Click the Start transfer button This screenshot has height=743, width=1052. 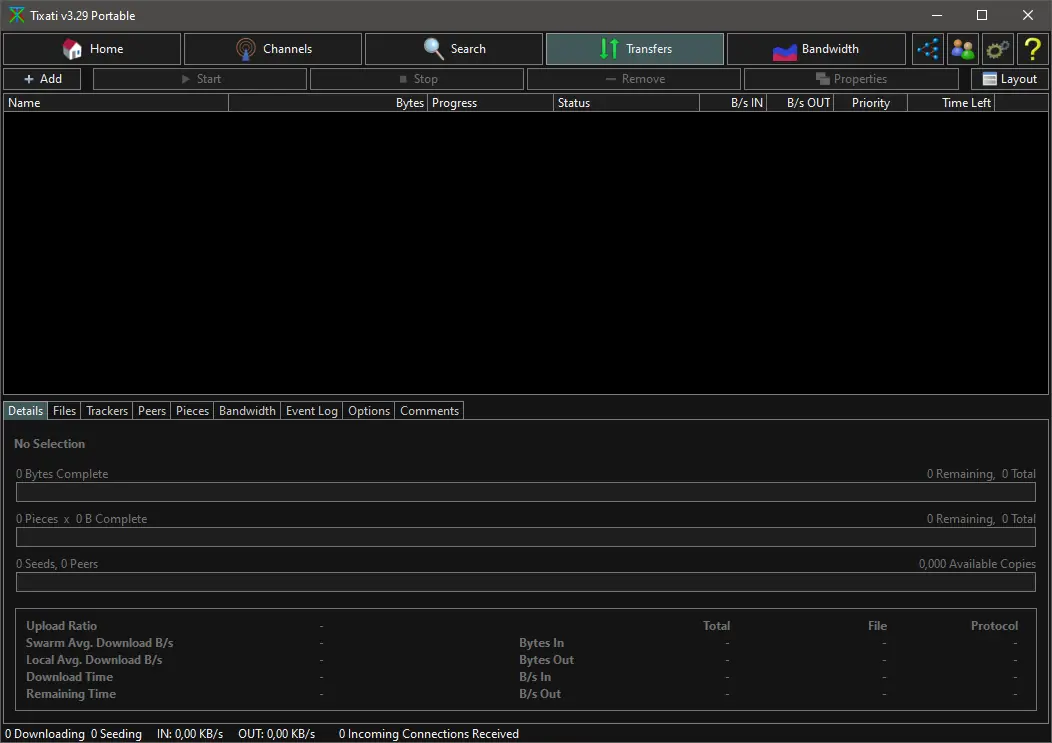click(x=200, y=79)
